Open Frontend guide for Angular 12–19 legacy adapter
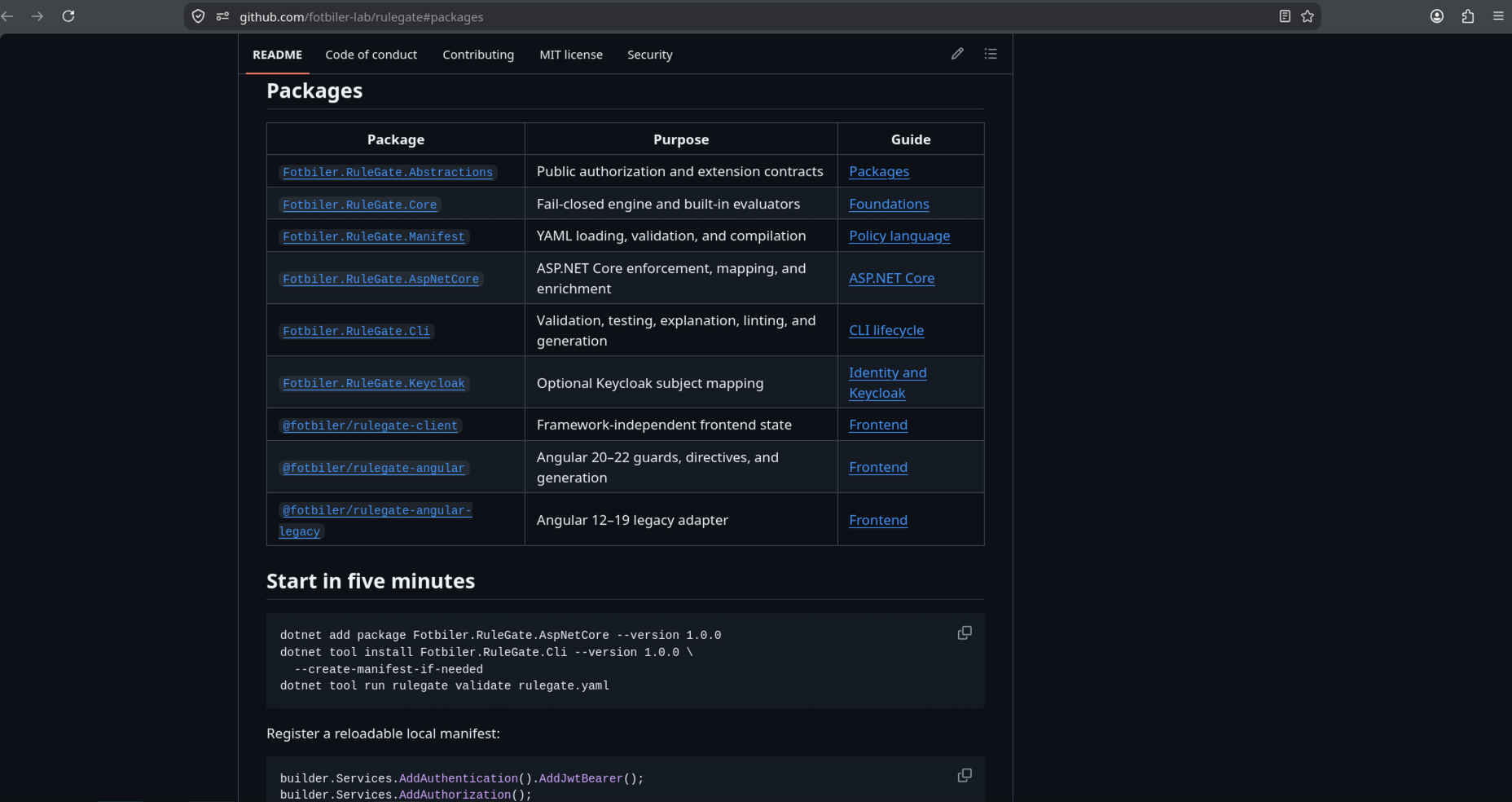Image resolution: width=1512 pixels, height=802 pixels. click(x=878, y=520)
